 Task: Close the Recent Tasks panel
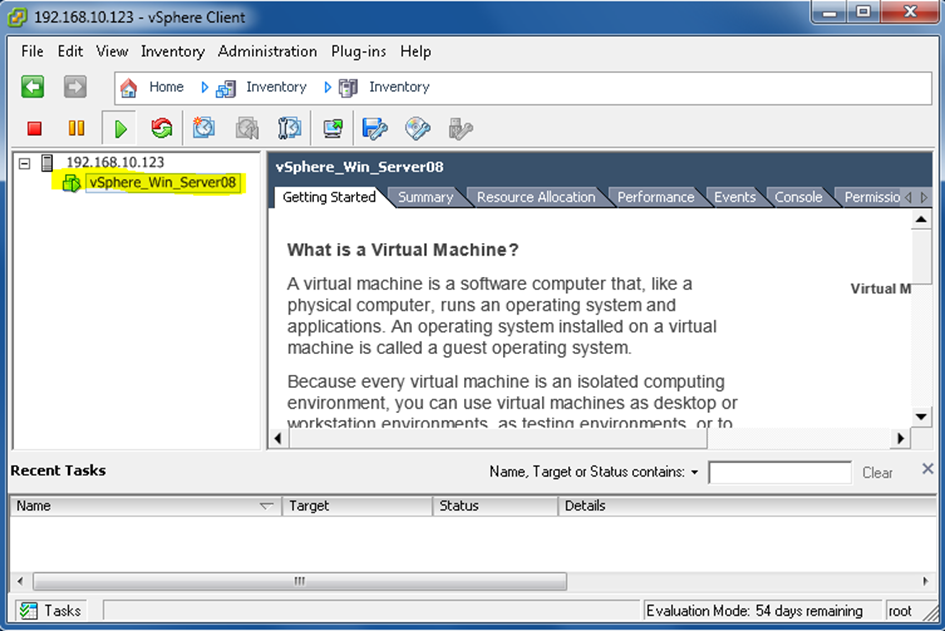pos(928,469)
